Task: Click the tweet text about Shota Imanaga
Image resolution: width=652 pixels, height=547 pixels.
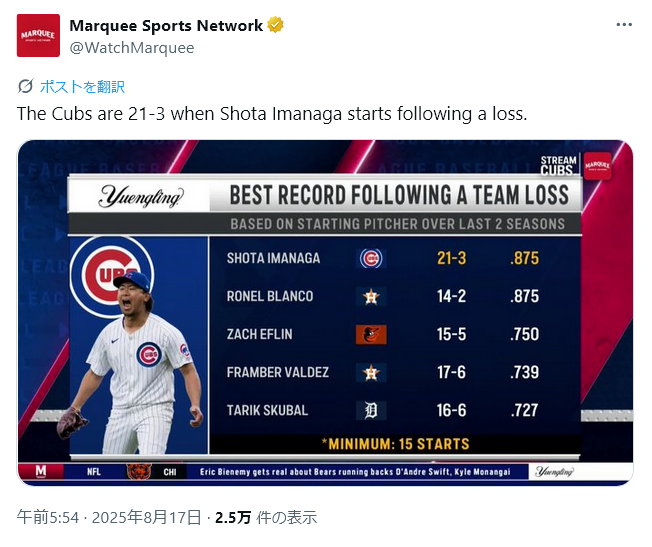Action: (272, 114)
